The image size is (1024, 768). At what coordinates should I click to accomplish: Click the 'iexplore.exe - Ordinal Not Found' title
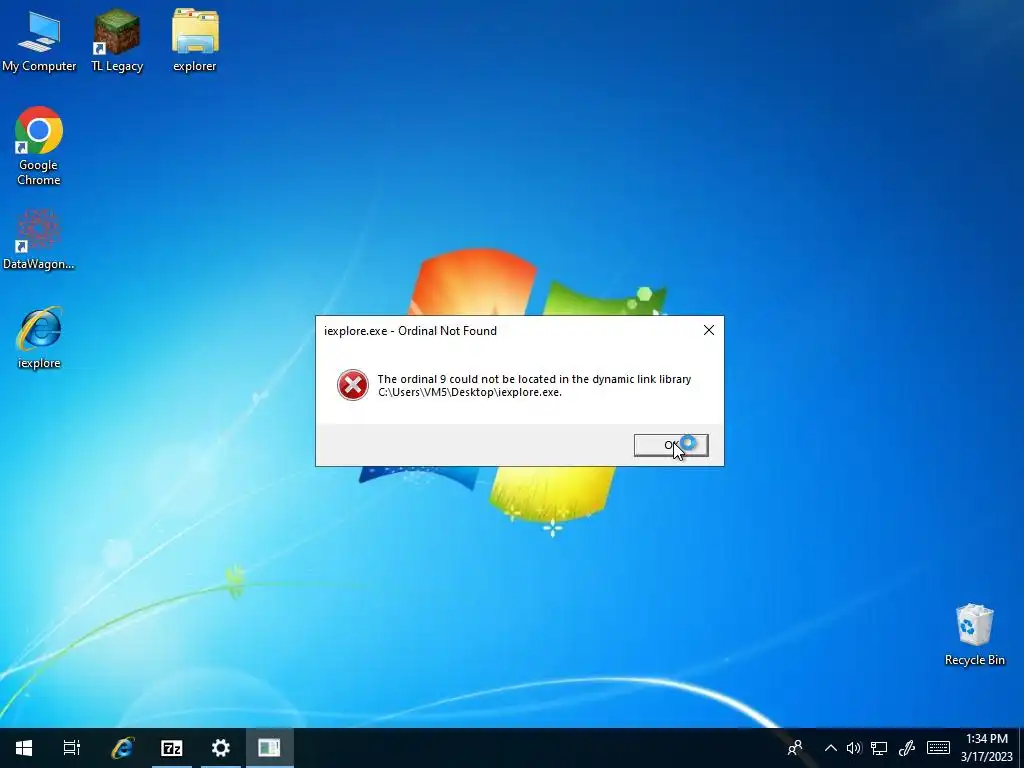click(410, 330)
